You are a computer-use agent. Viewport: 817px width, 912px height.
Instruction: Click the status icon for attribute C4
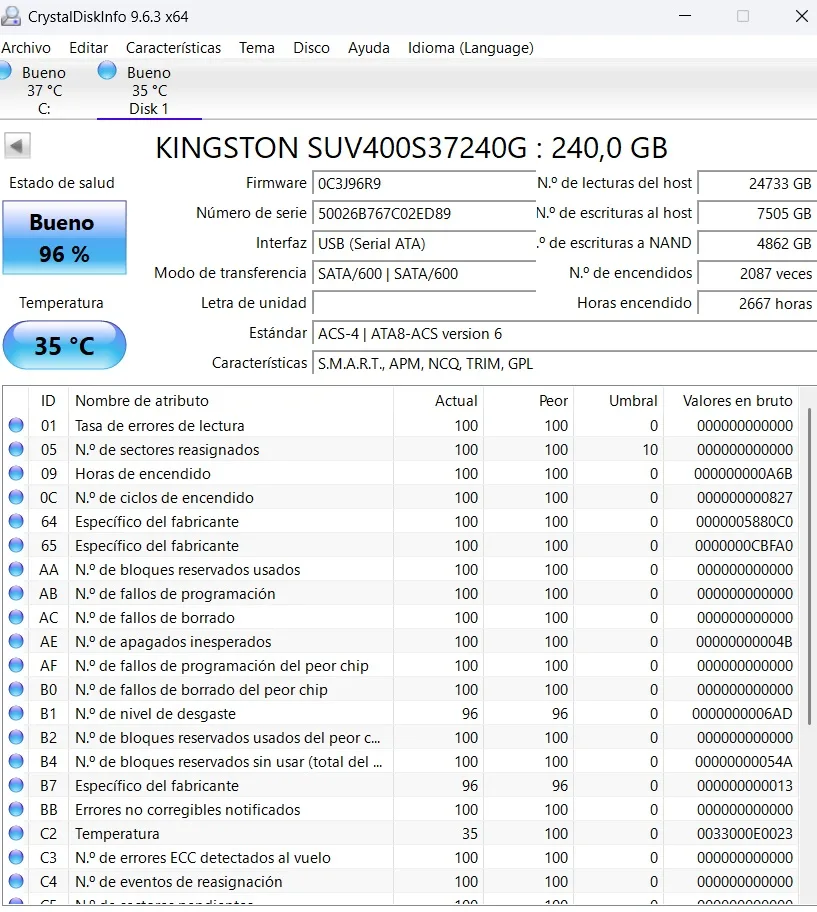click(16, 881)
